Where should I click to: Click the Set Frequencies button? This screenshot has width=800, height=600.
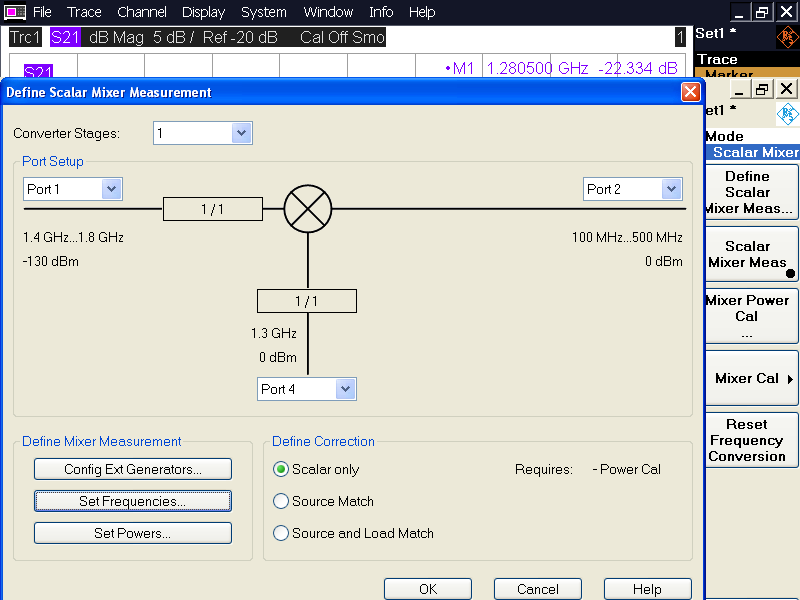tap(133, 501)
